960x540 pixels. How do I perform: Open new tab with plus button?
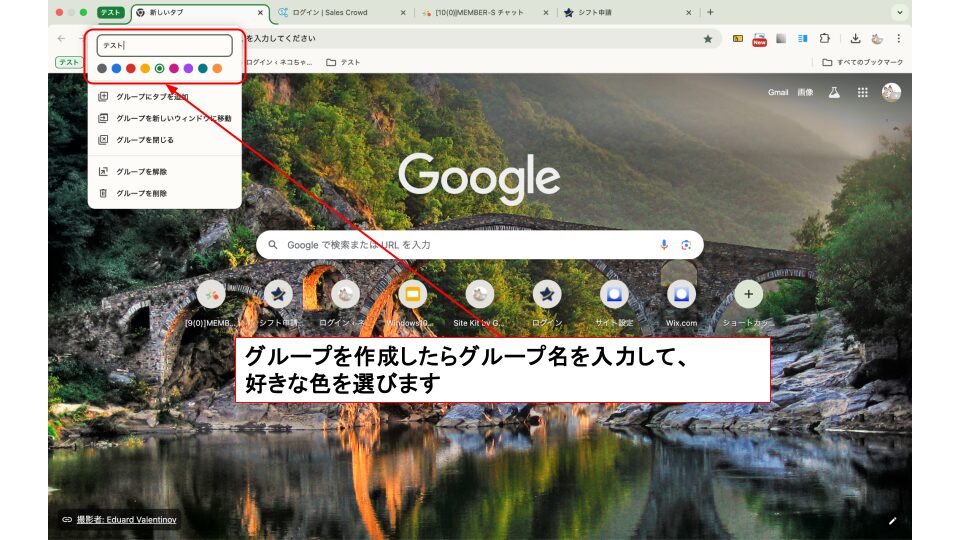click(710, 12)
